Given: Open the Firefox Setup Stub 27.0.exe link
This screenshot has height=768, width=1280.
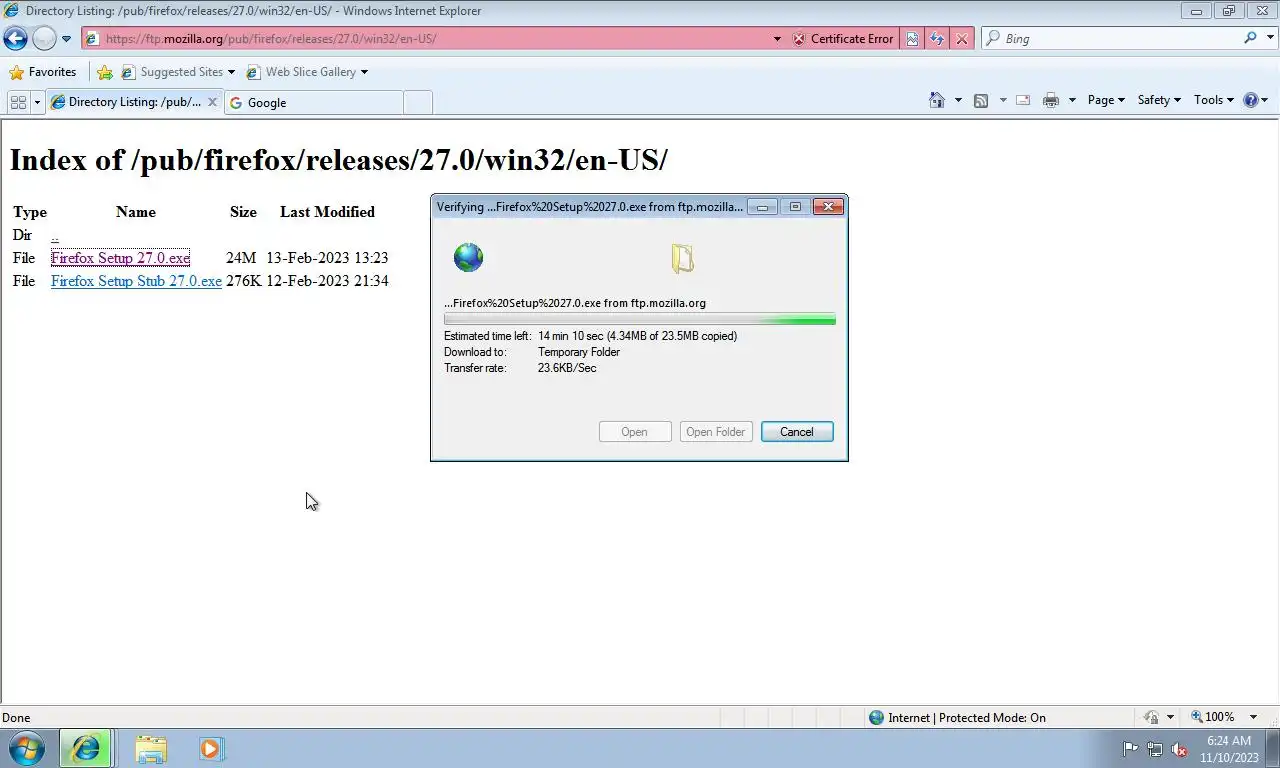Looking at the screenshot, I should [136, 281].
